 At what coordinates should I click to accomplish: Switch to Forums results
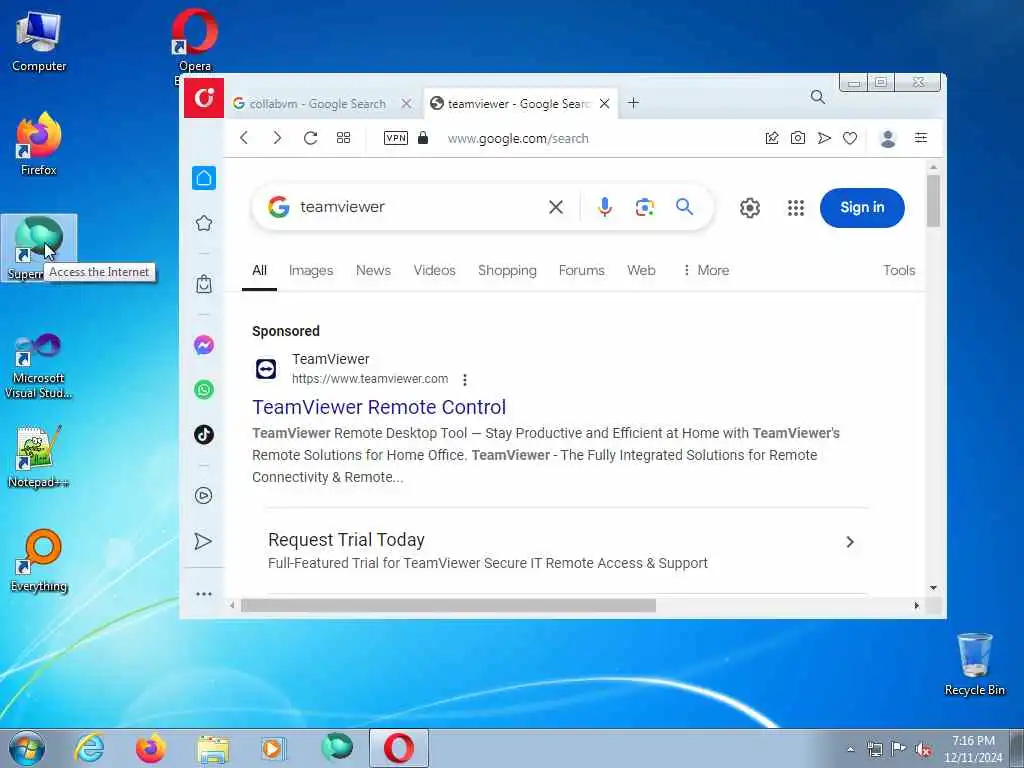[x=581, y=270]
